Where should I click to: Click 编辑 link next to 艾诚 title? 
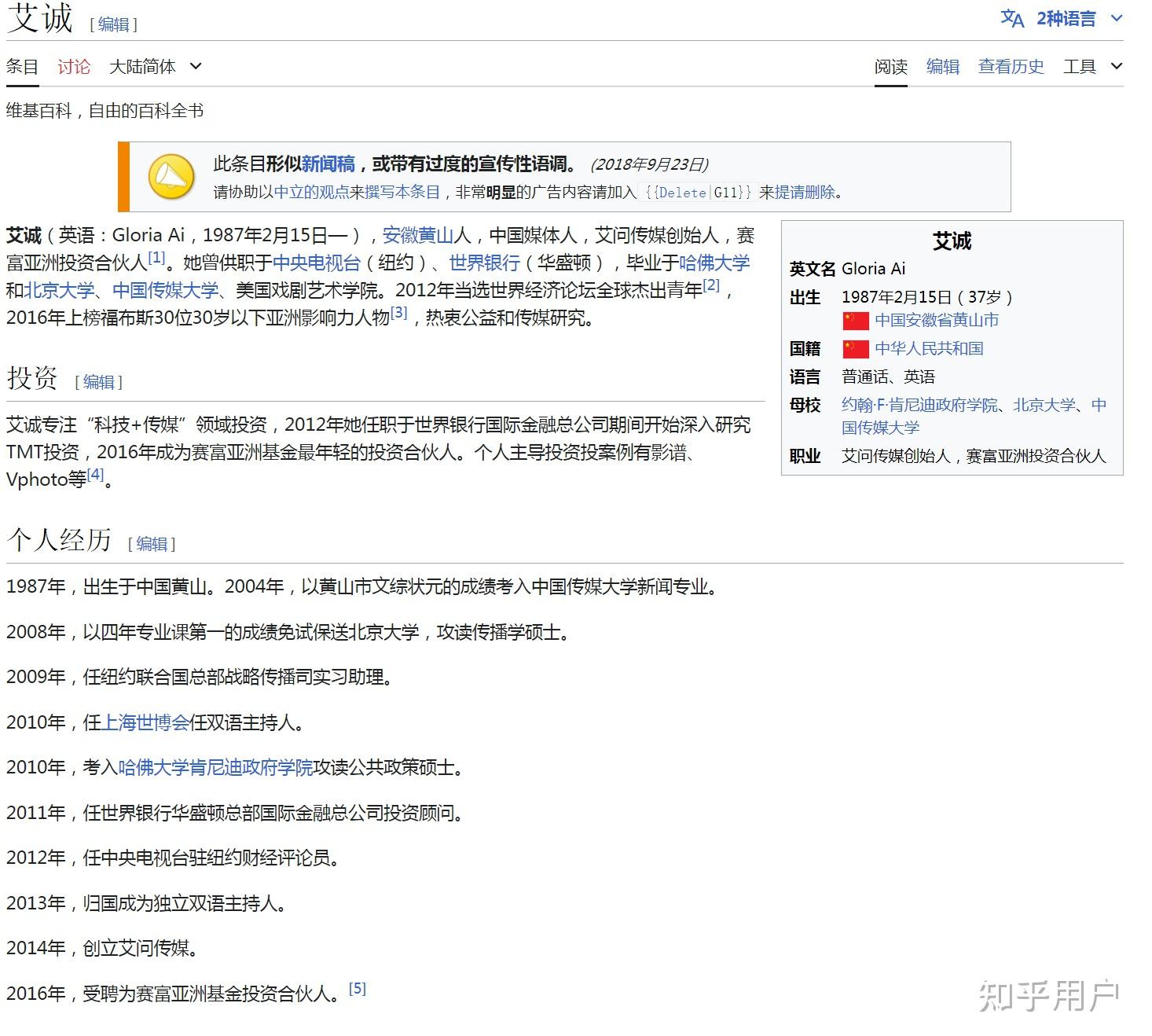coord(113,24)
